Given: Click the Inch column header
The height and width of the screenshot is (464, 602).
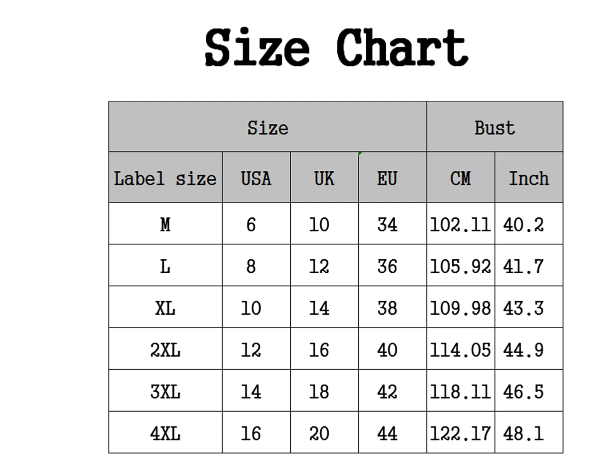Looking at the screenshot, I should click(x=529, y=177).
